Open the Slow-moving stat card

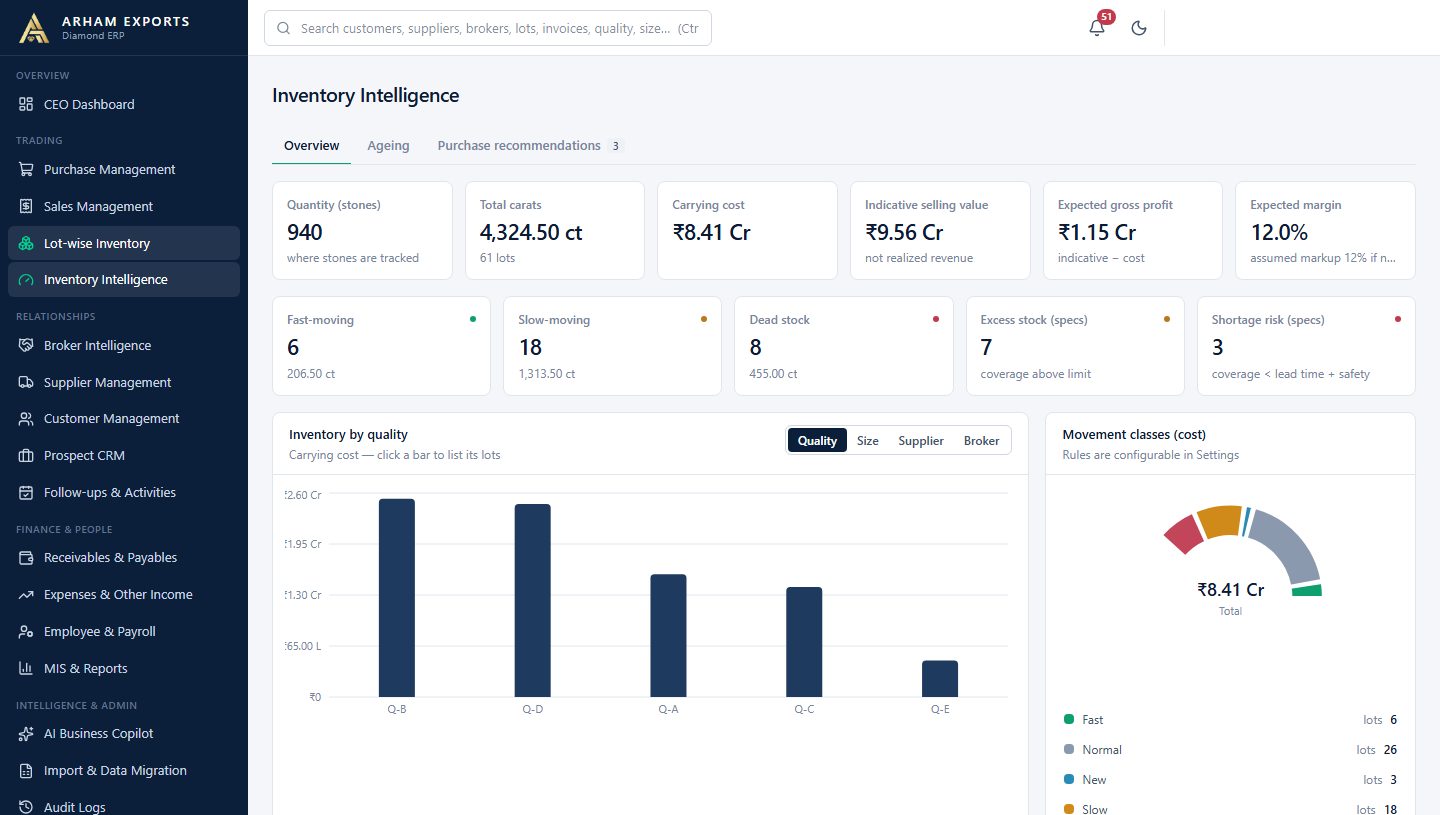pyautogui.click(x=612, y=346)
